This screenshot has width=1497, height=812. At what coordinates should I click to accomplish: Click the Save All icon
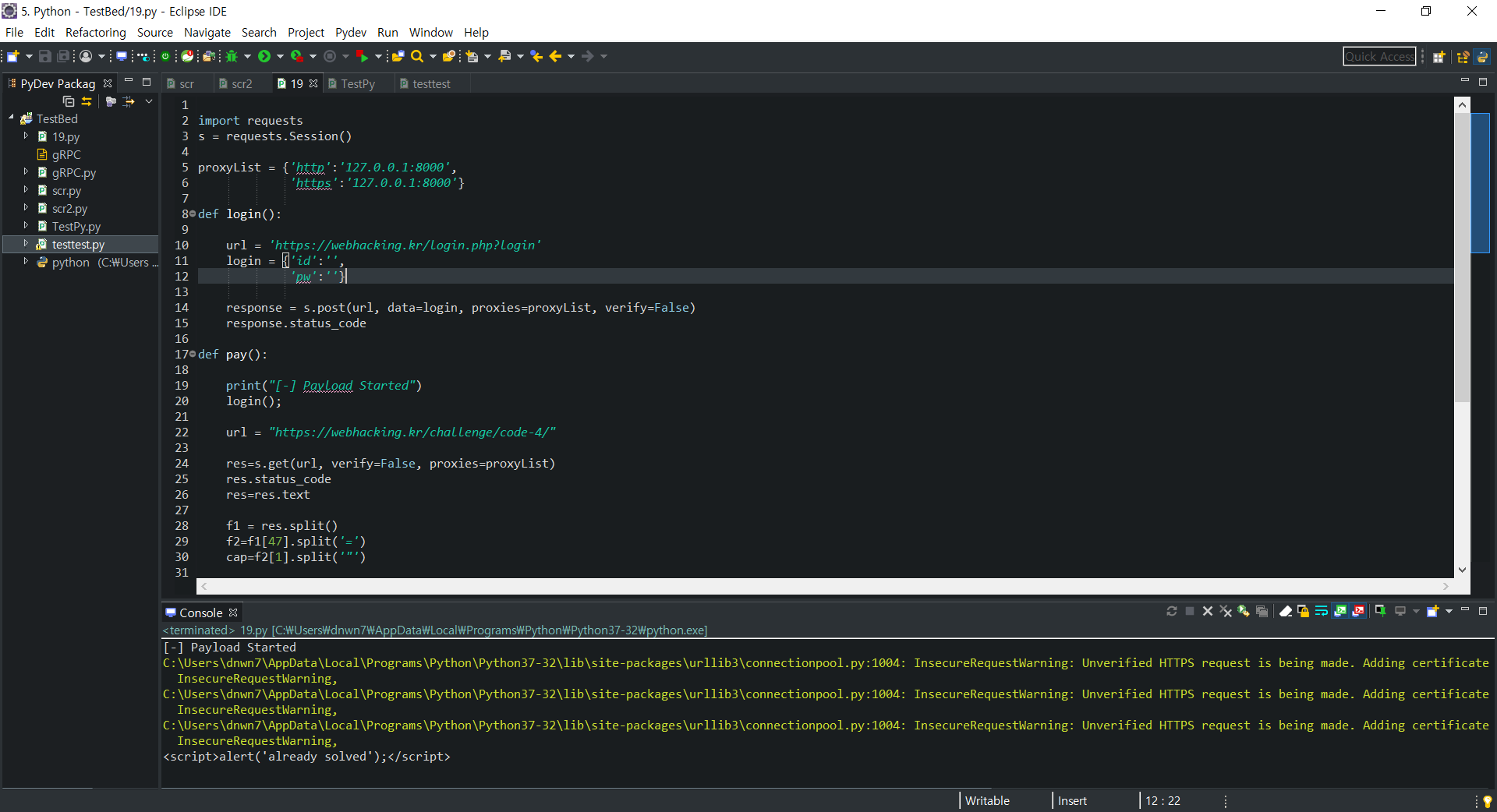(x=64, y=56)
